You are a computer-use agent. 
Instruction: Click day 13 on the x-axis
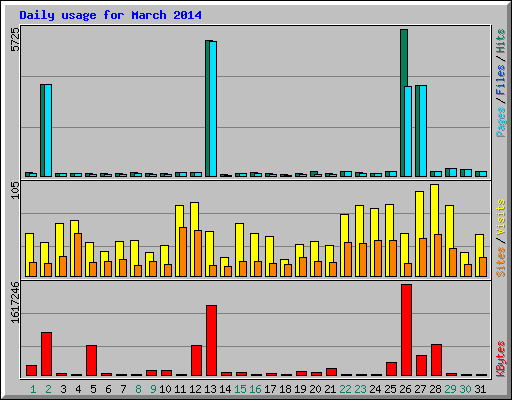click(x=210, y=389)
